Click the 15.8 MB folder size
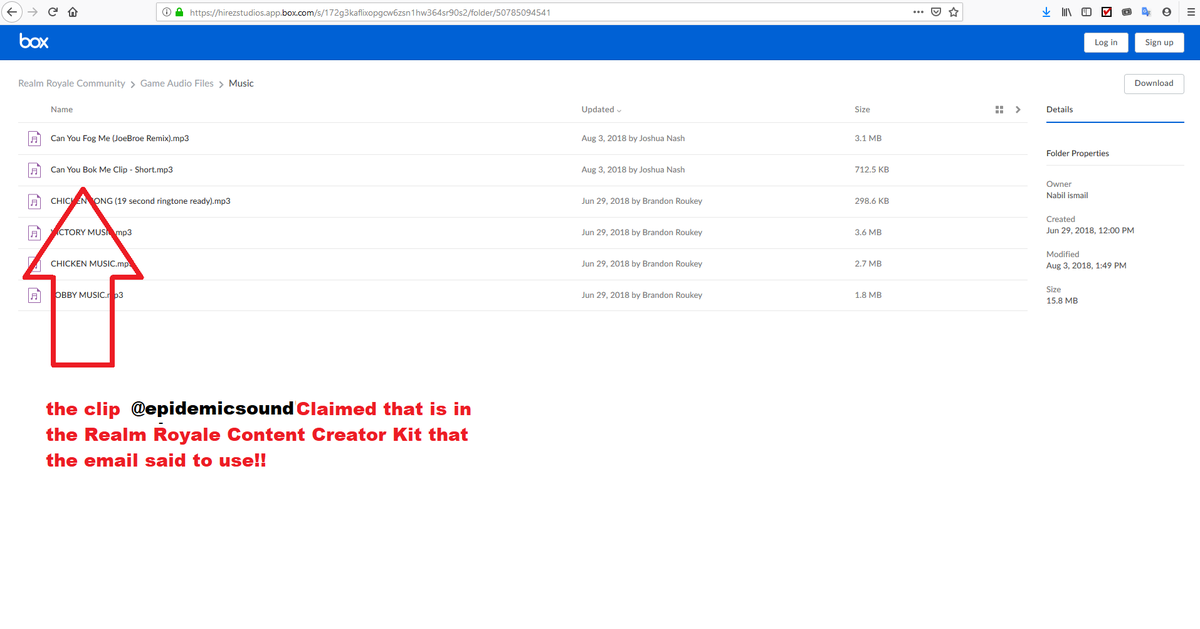Viewport: 1200px width, 629px height. point(1062,300)
